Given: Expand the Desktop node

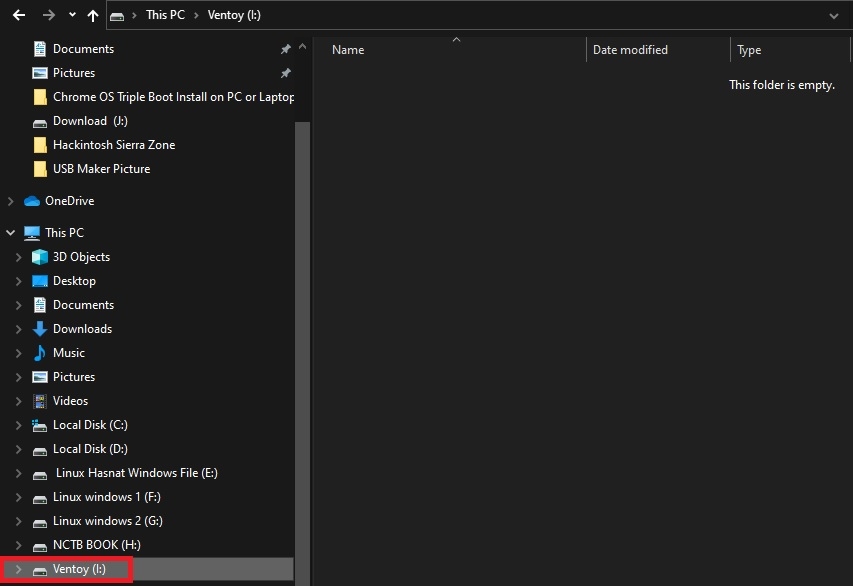Looking at the screenshot, I should [18, 281].
